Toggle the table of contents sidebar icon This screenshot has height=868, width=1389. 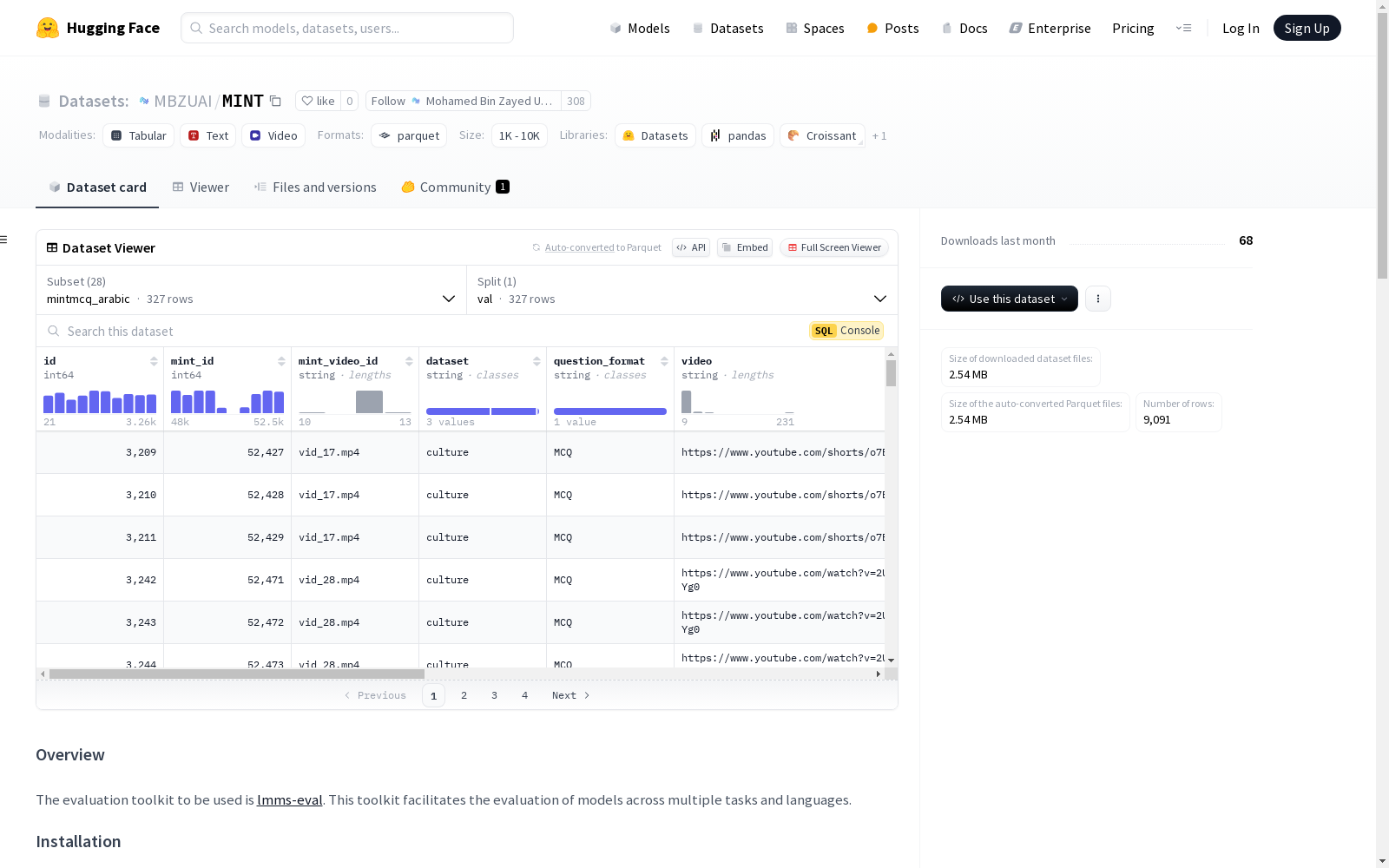pos(4,240)
